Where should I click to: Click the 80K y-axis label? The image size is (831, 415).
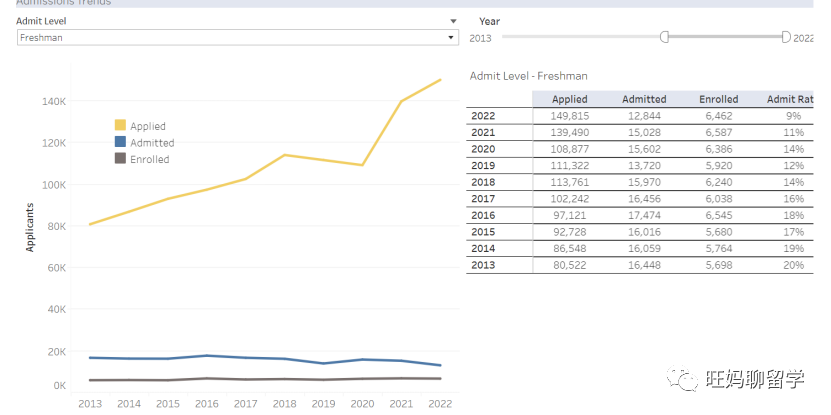56,226
